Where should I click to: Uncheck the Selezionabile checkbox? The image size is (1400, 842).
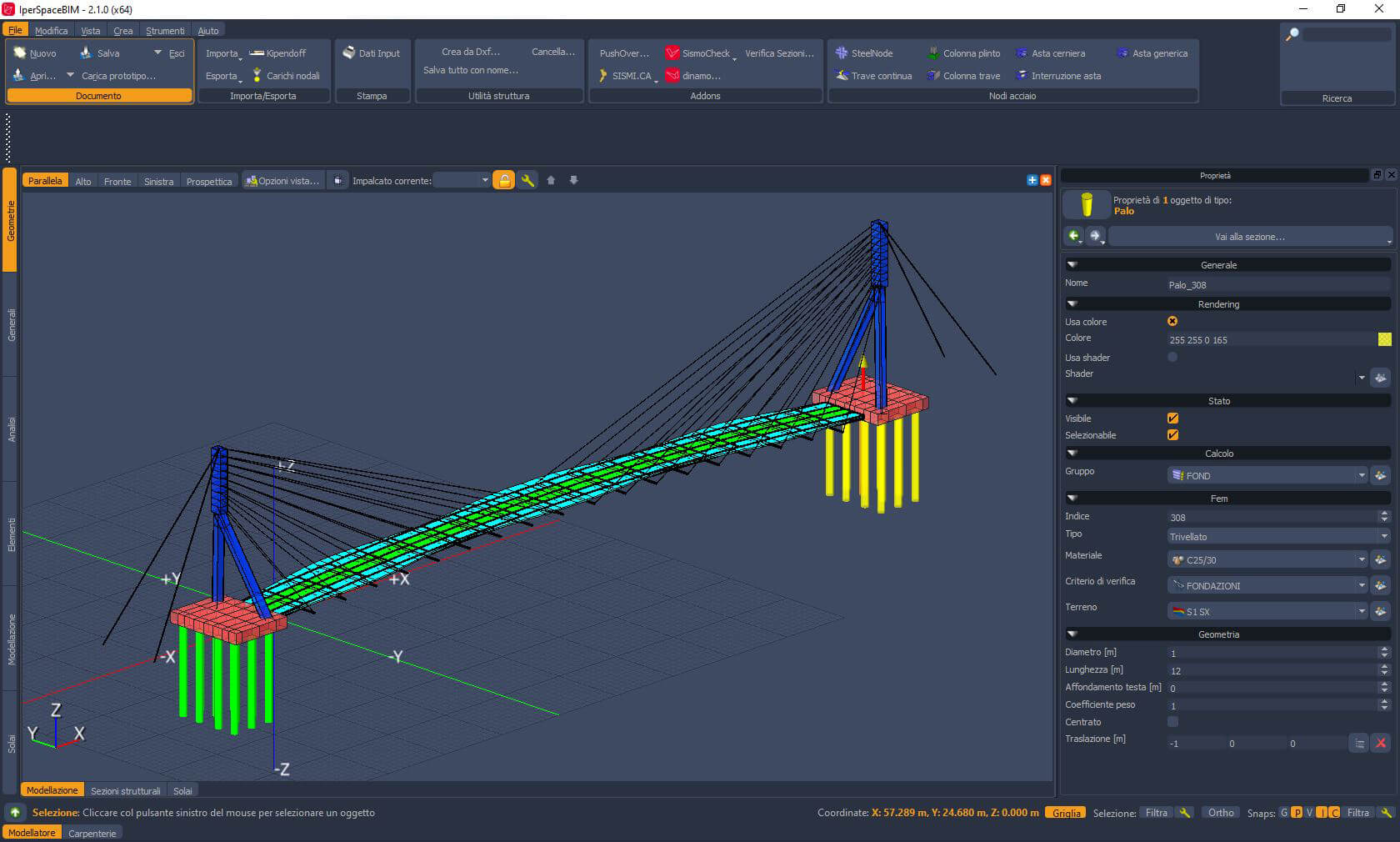pos(1172,435)
